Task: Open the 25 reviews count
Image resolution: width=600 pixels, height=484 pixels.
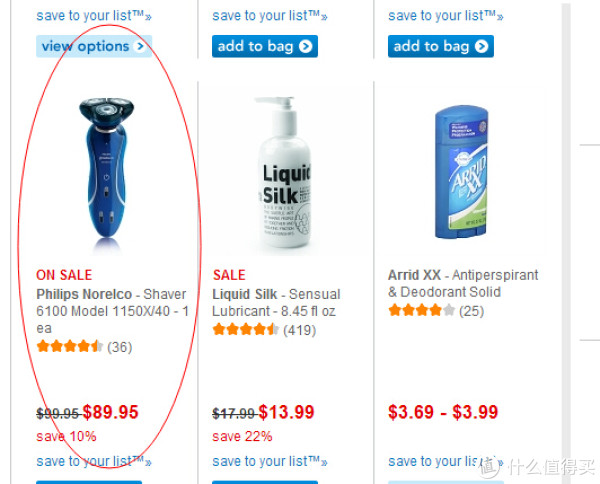Action: tap(471, 311)
